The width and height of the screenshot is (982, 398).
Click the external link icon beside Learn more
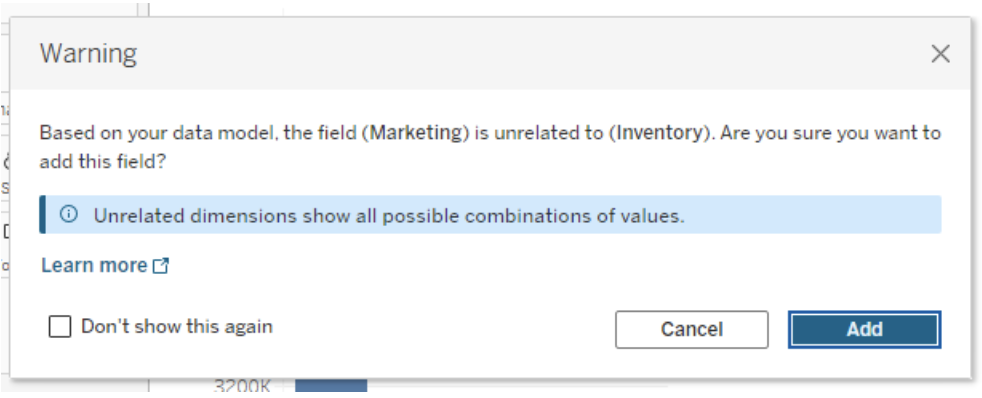point(161,266)
